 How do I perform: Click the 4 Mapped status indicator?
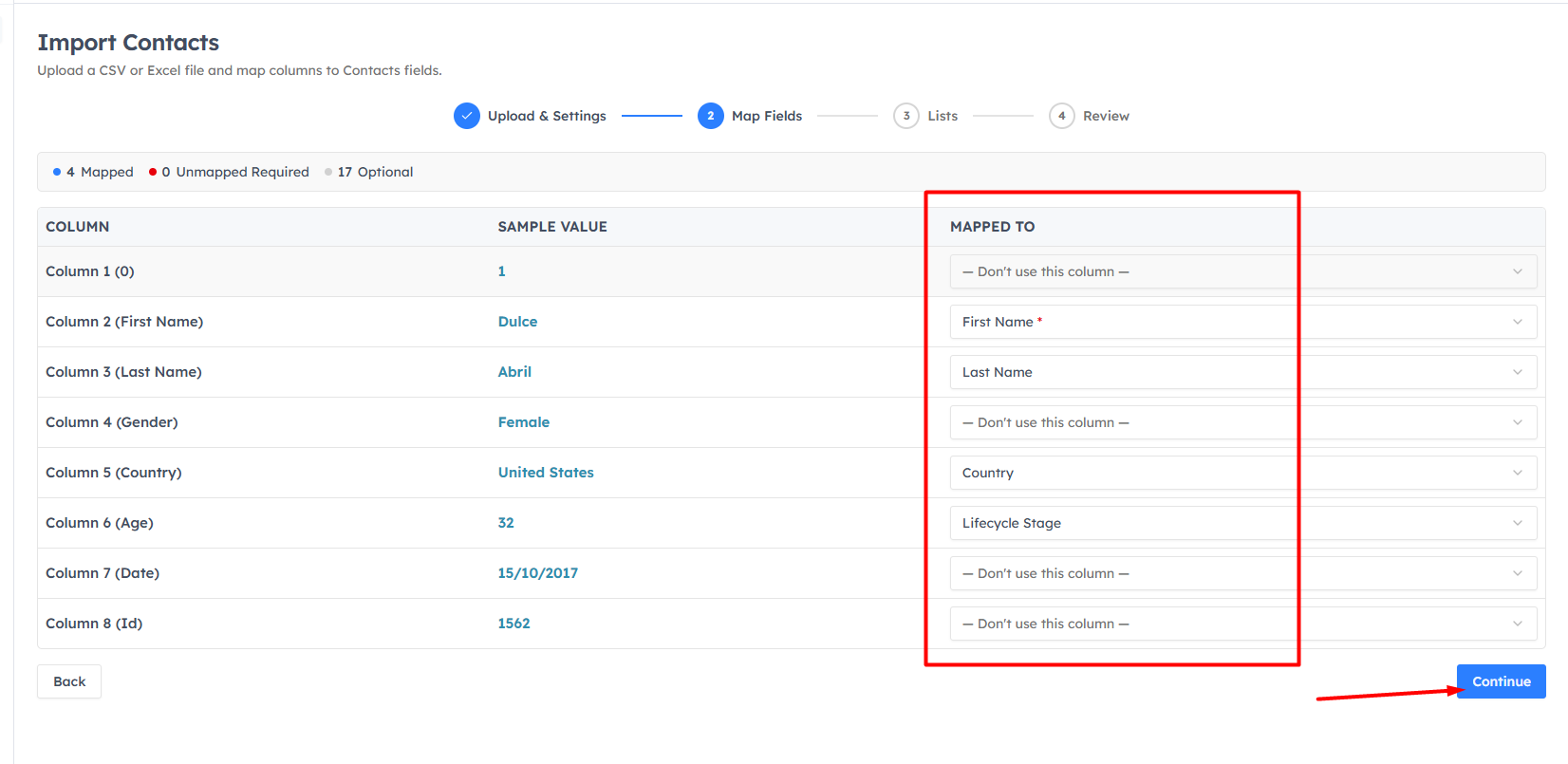tap(93, 172)
